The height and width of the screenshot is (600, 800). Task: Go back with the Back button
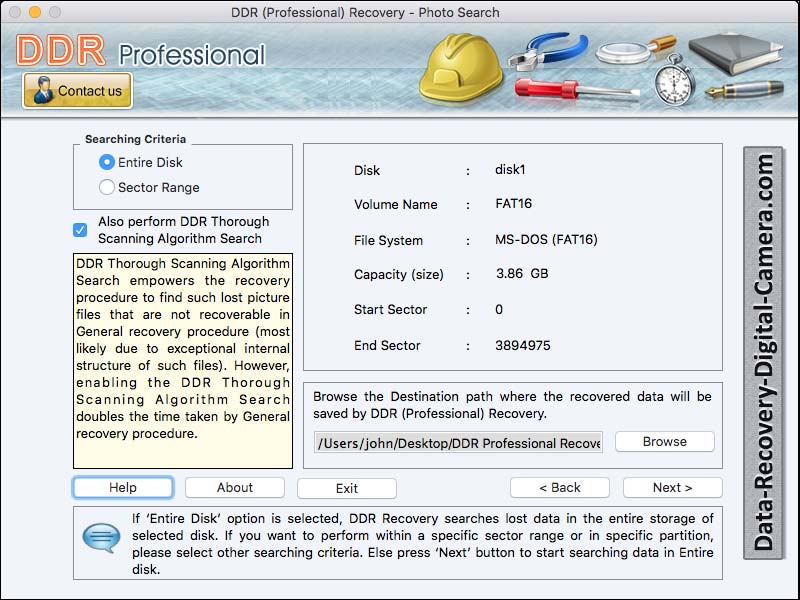[x=559, y=487]
